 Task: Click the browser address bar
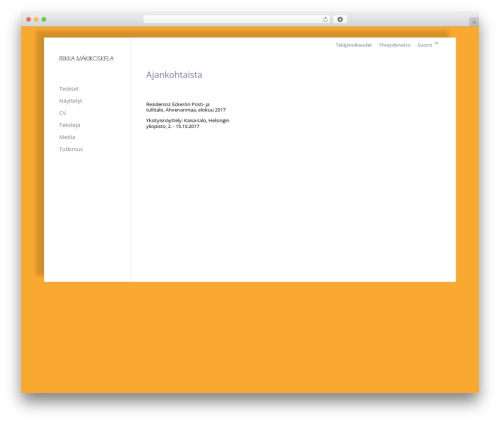pos(237,20)
